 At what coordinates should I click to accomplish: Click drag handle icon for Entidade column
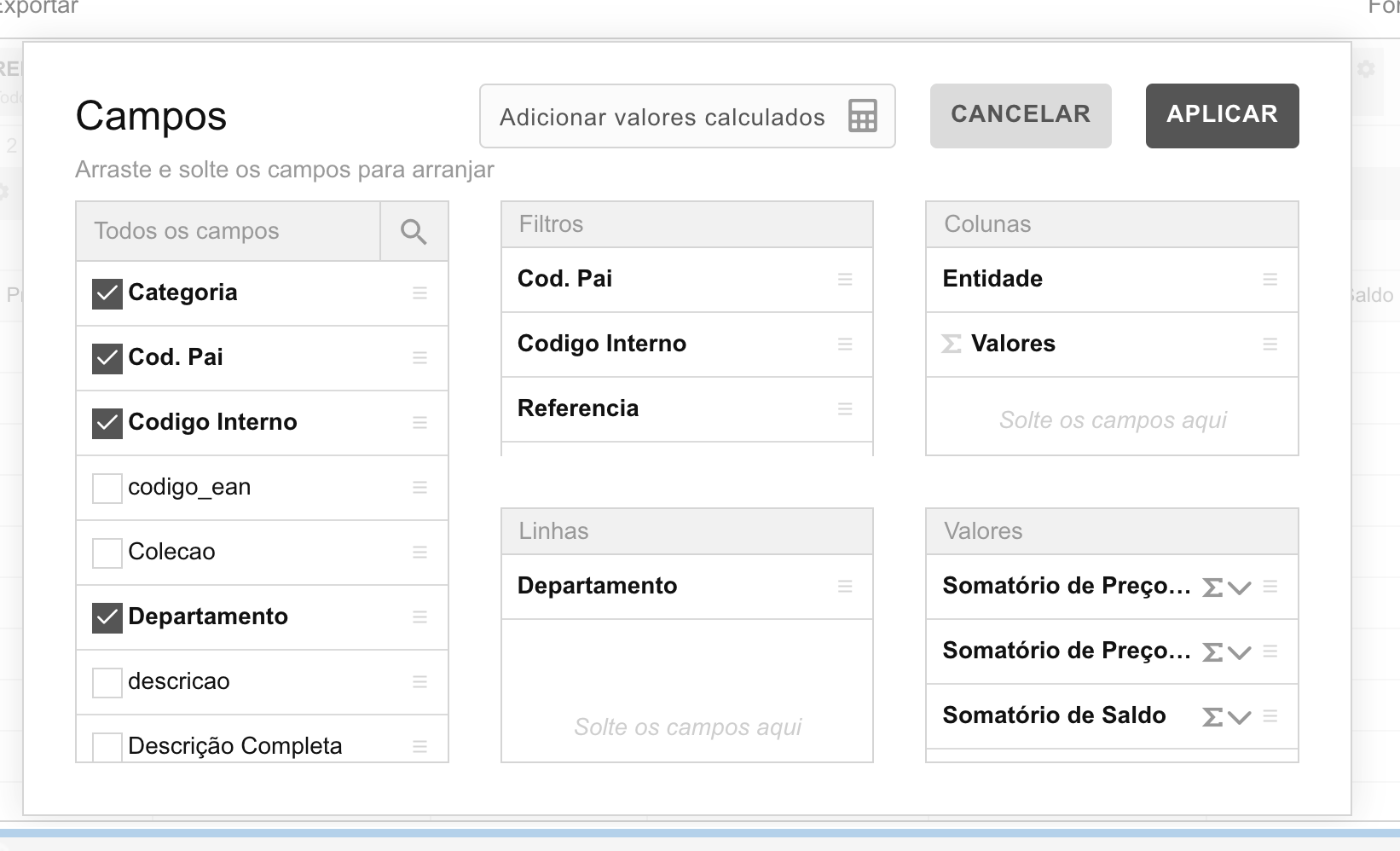1270,279
